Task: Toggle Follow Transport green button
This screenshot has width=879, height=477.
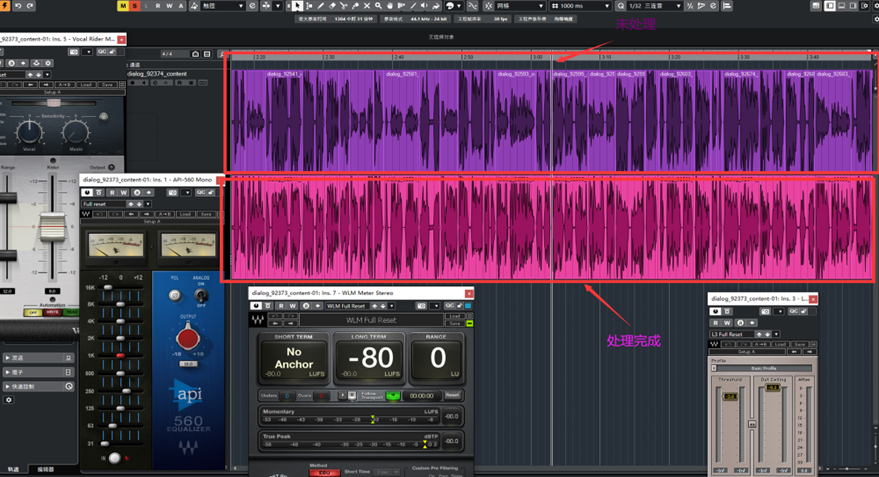Action: (x=393, y=396)
